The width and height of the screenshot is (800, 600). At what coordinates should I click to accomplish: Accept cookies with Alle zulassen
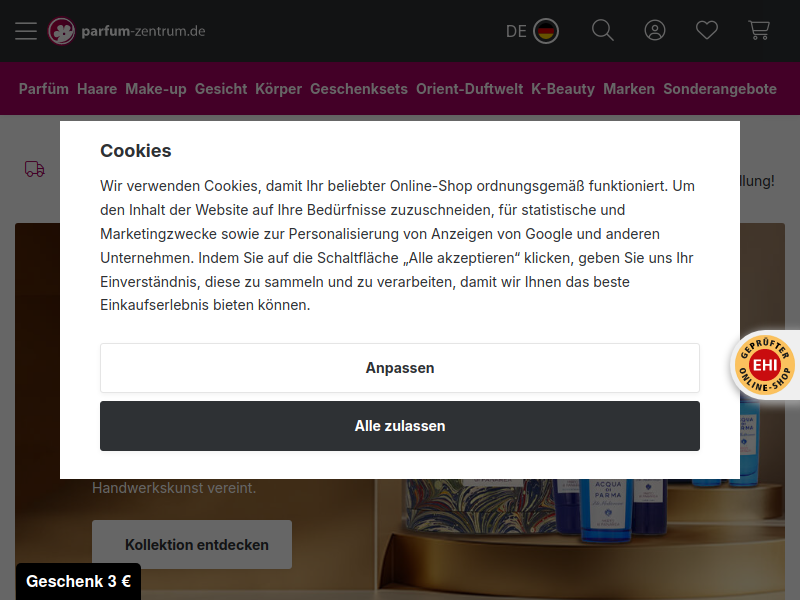(x=400, y=426)
